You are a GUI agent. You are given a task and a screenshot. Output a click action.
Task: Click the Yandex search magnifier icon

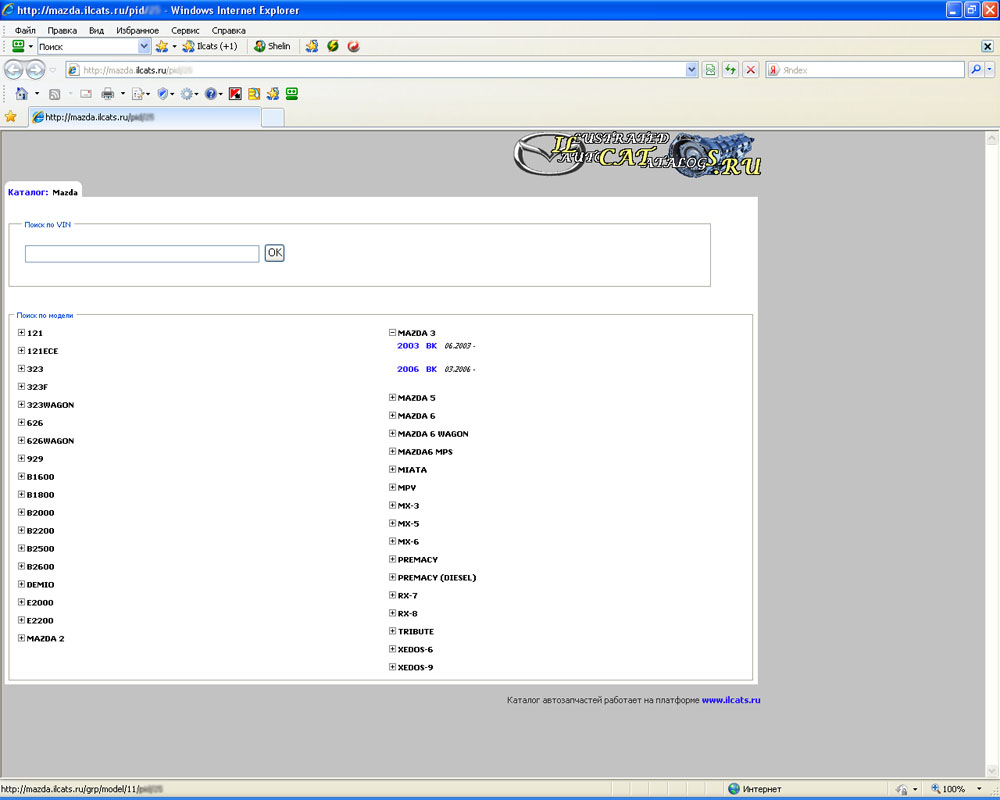pyautogui.click(x=975, y=70)
